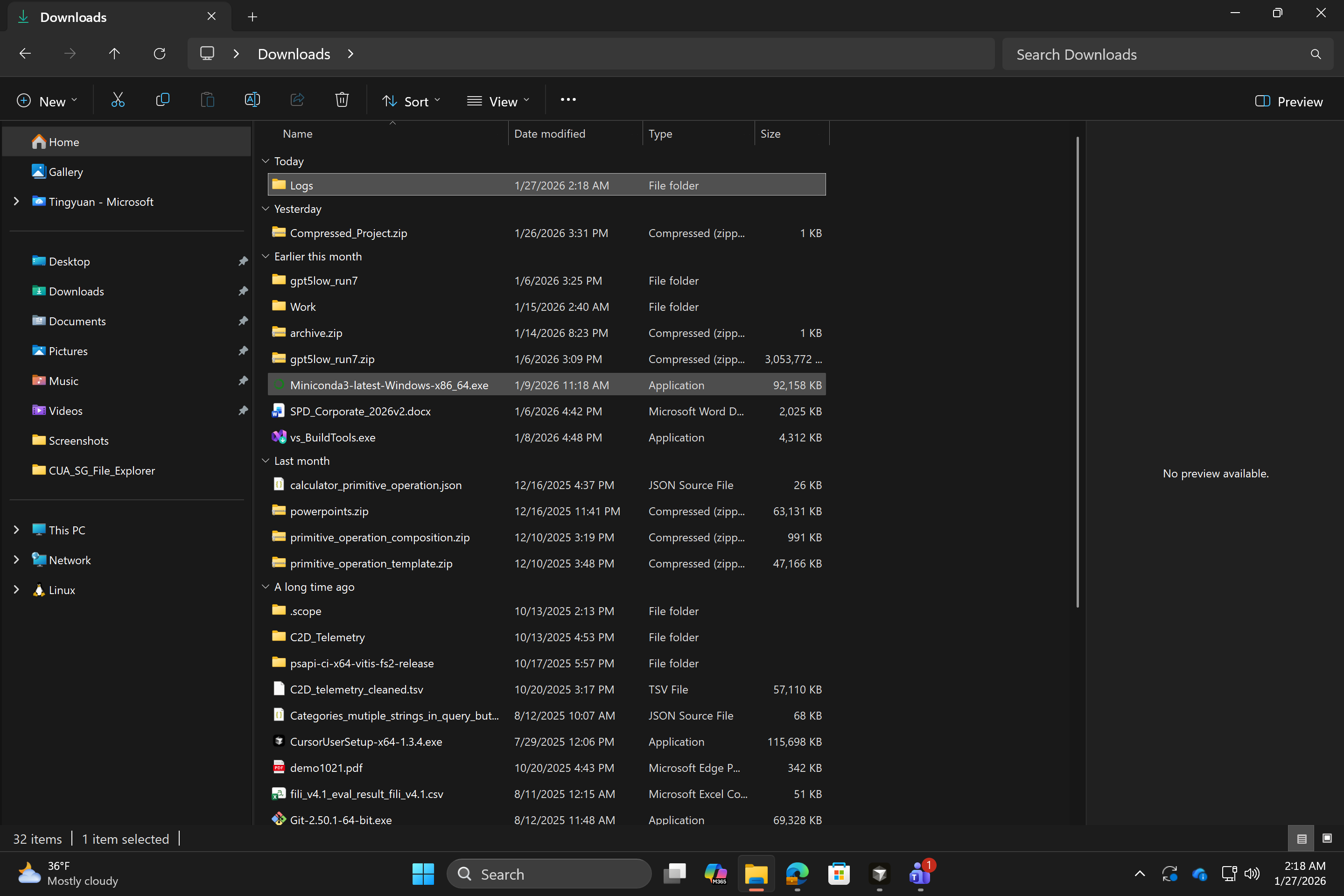Switch to large thumbnails view icon
This screenshot has width=1344, height=896.
pos(1327,838)
